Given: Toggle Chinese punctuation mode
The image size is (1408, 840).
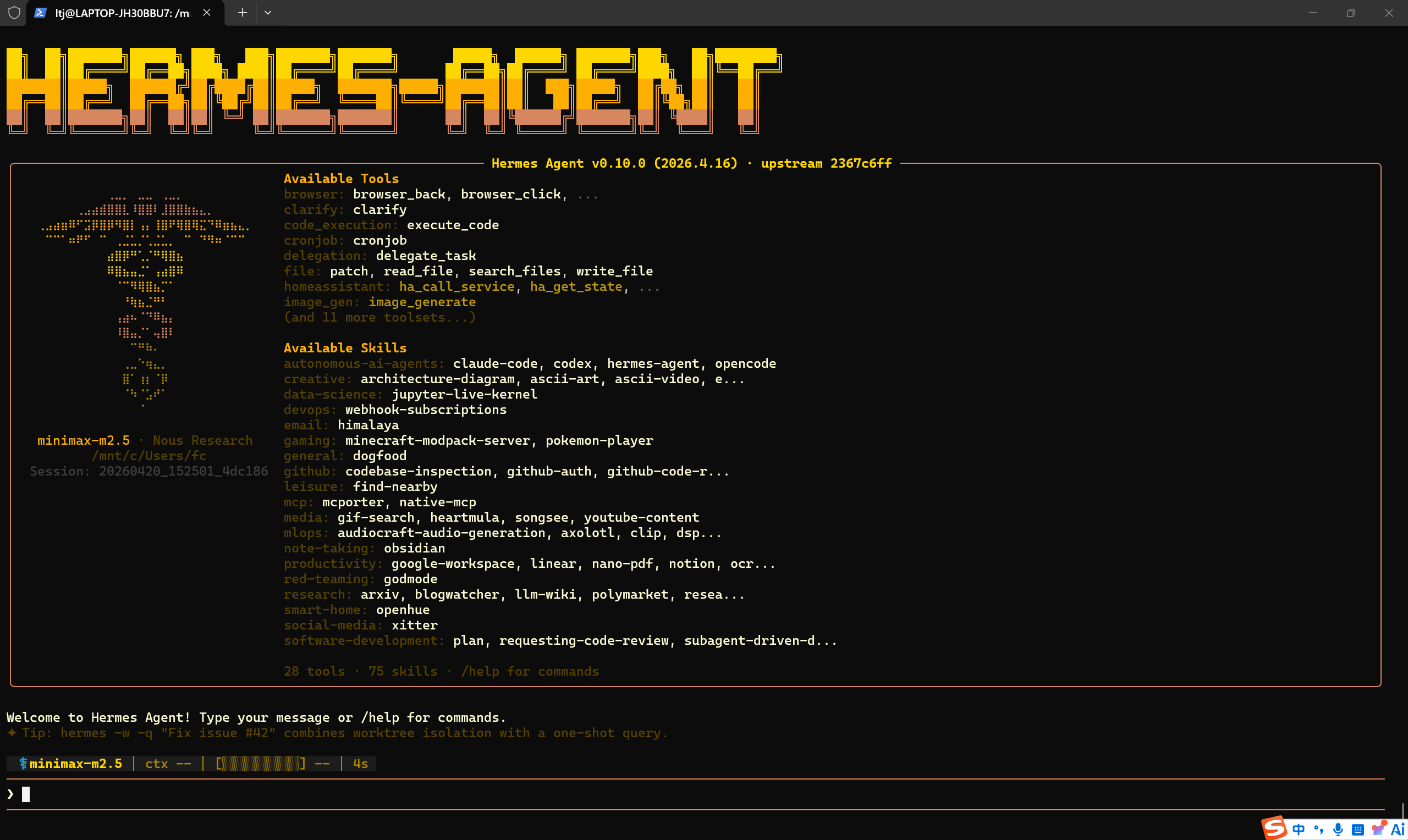Looking at the screenshot, I should point(1318,830).
